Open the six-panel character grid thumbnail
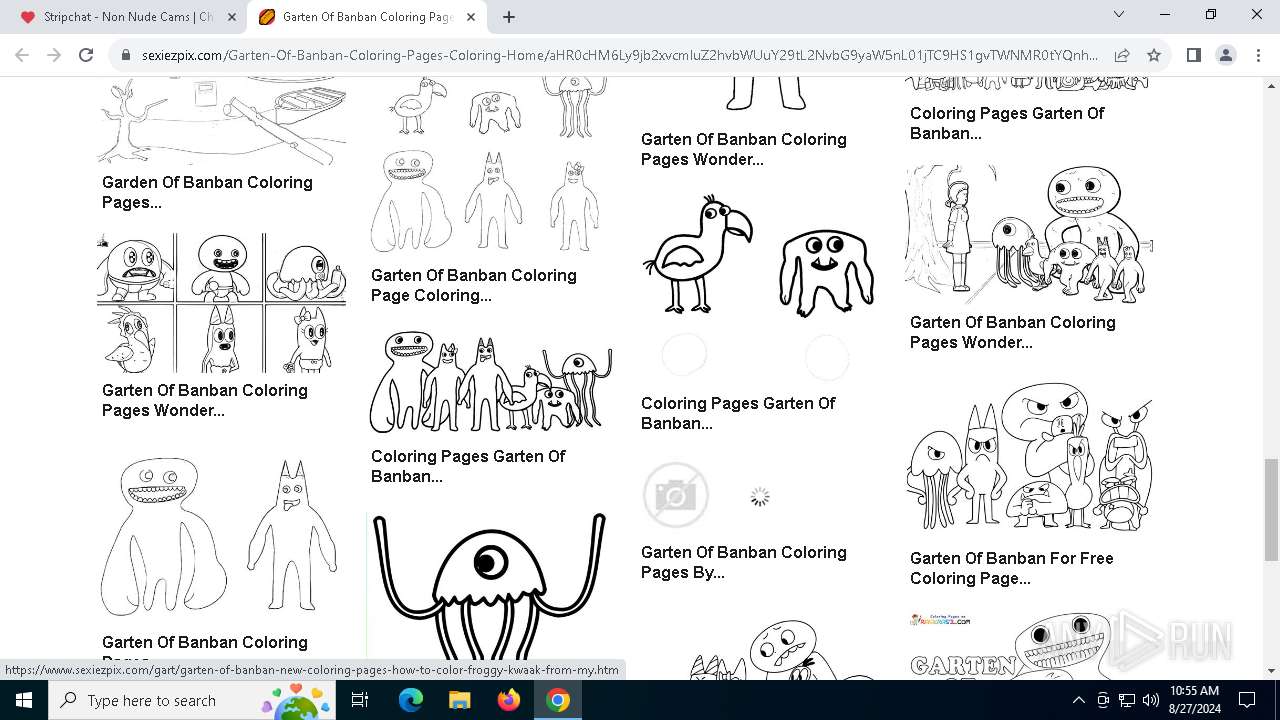The width and height of the screenshot is (1280, 720). 222,303
